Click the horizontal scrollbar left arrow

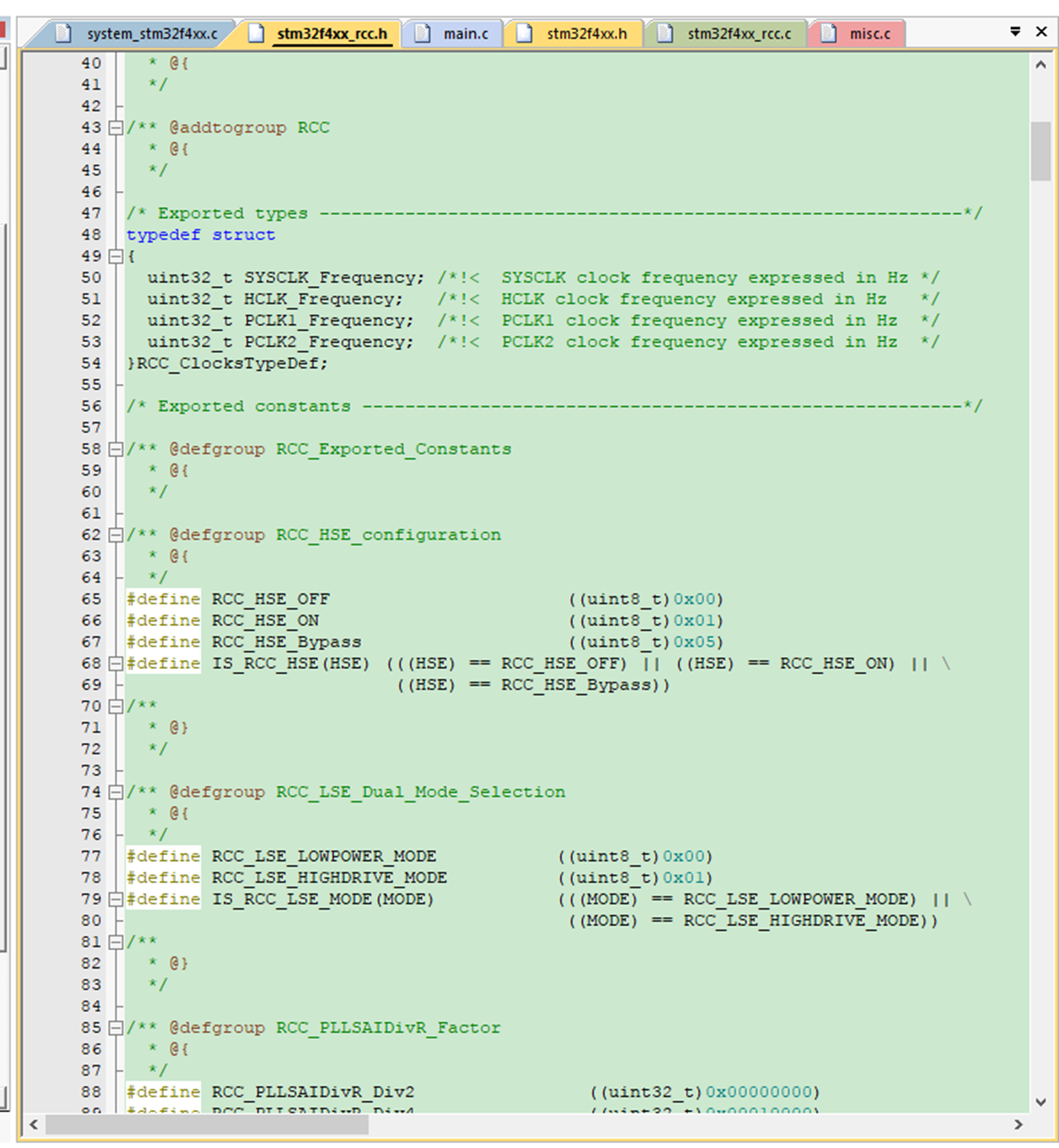(33, 1124)
